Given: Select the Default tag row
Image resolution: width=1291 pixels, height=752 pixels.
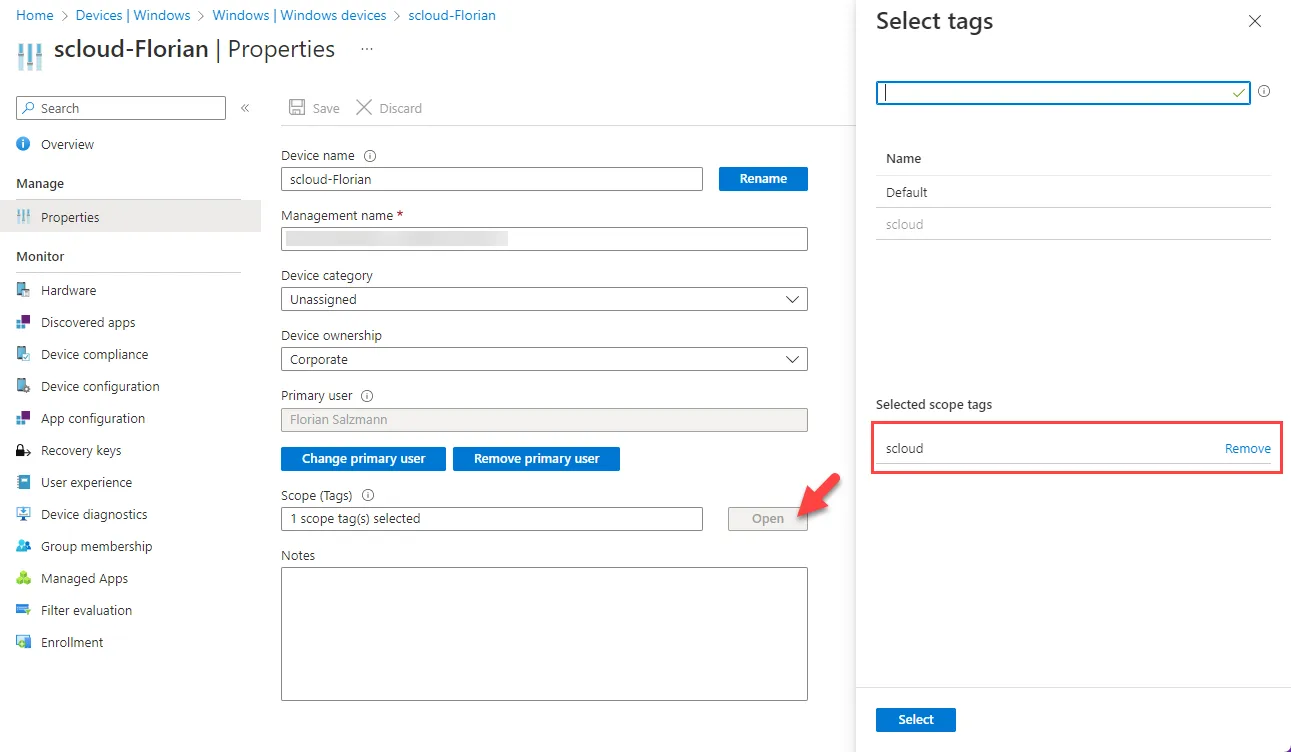Looking at the screenshot, I should point(1073,192).
